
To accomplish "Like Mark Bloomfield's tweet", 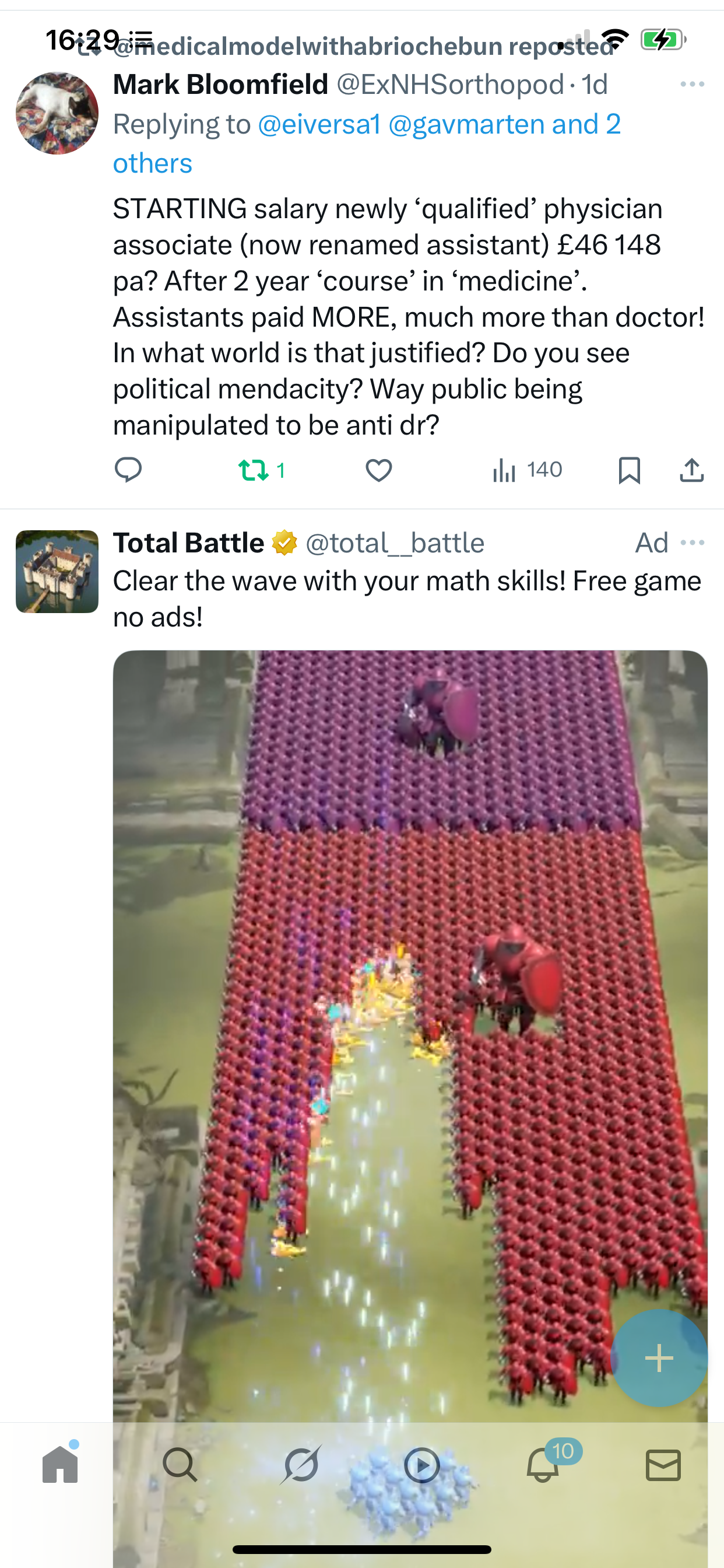I will 378,470.
